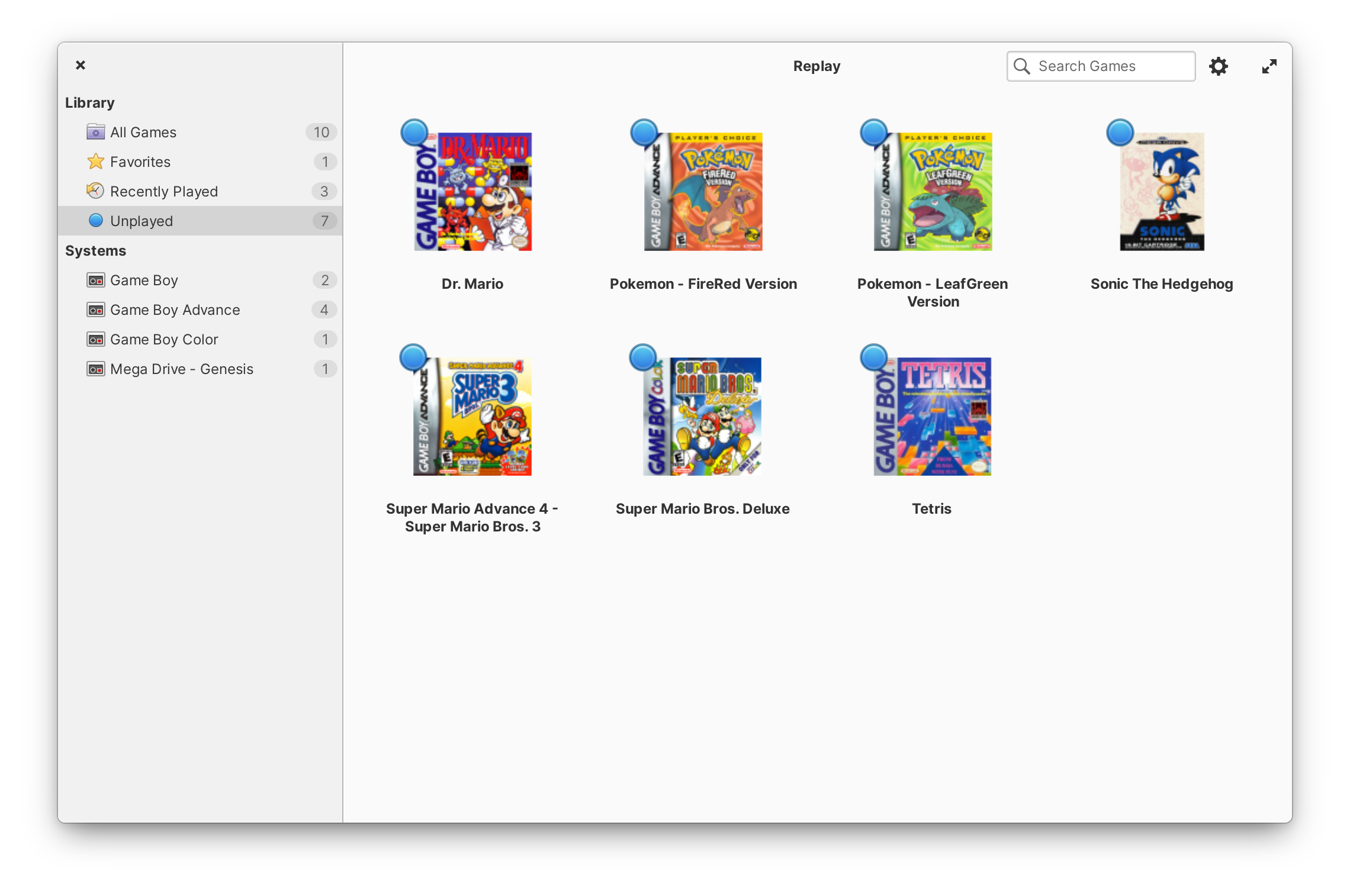Open Pokemon - FireRed Version cover
This screenshot has height=896, width=1350.
pos(703,192)
